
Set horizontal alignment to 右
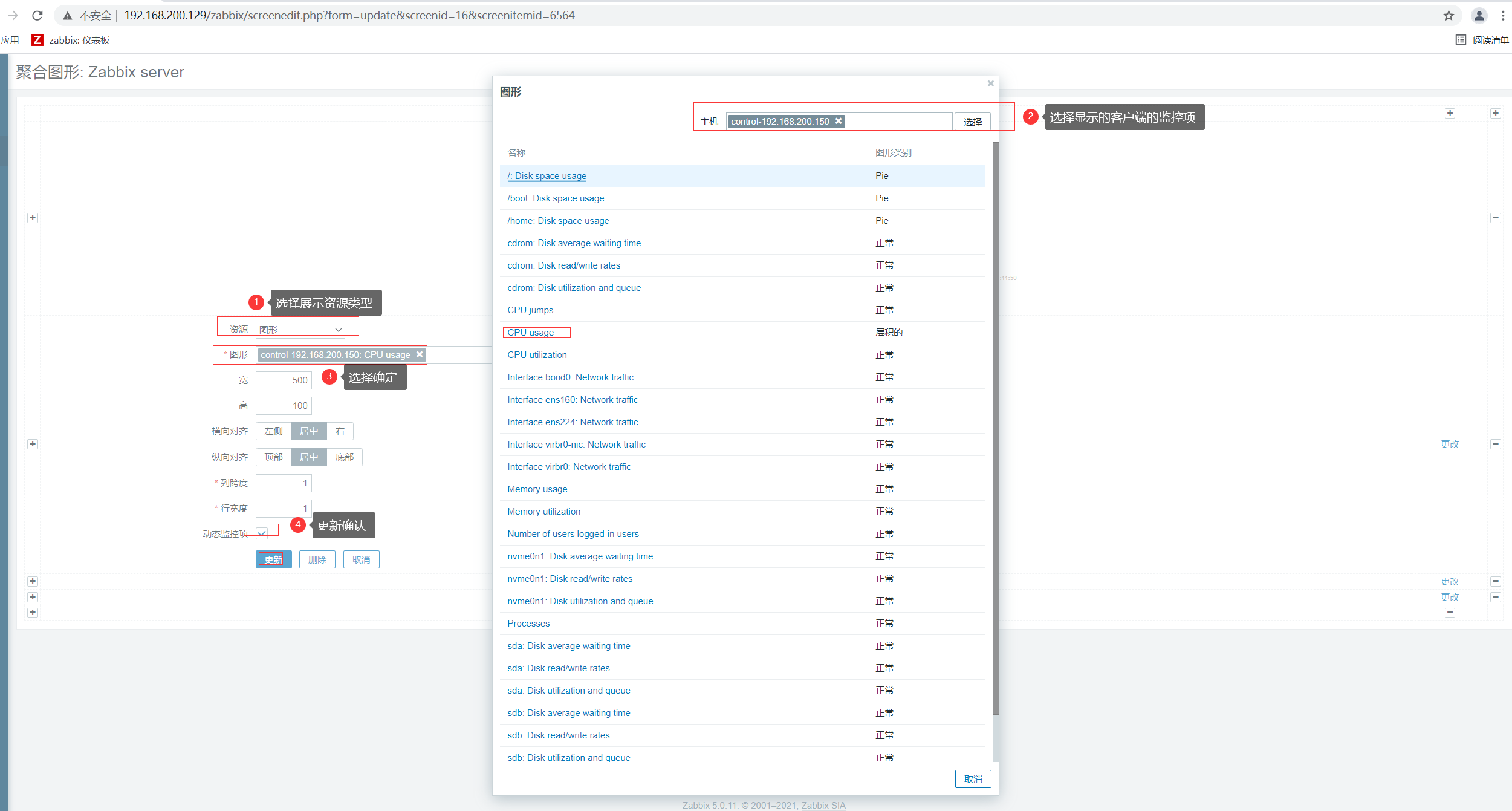tap(340, 431)
